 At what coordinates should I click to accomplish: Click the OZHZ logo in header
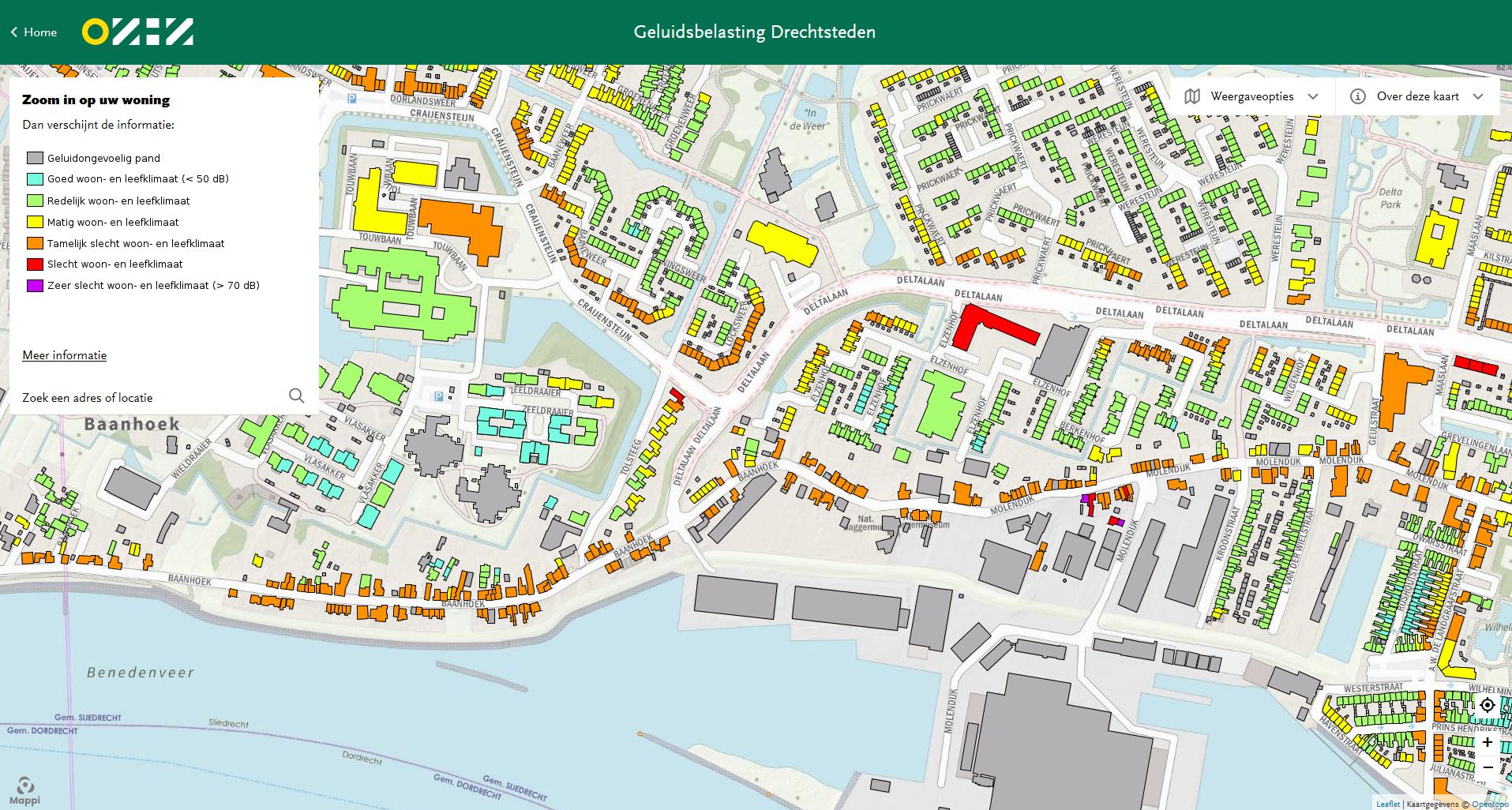tap(137, 32)
